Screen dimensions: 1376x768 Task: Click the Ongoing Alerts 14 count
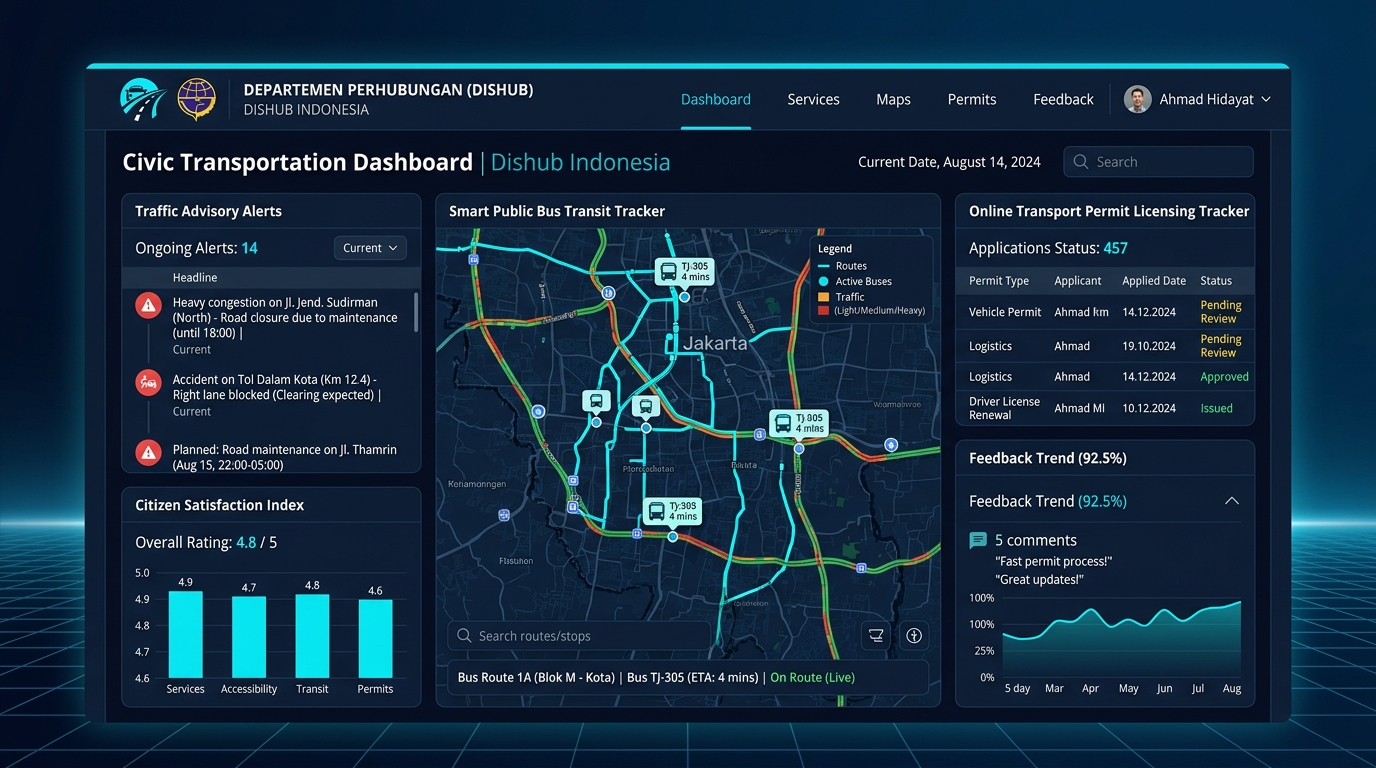point(249,248)
